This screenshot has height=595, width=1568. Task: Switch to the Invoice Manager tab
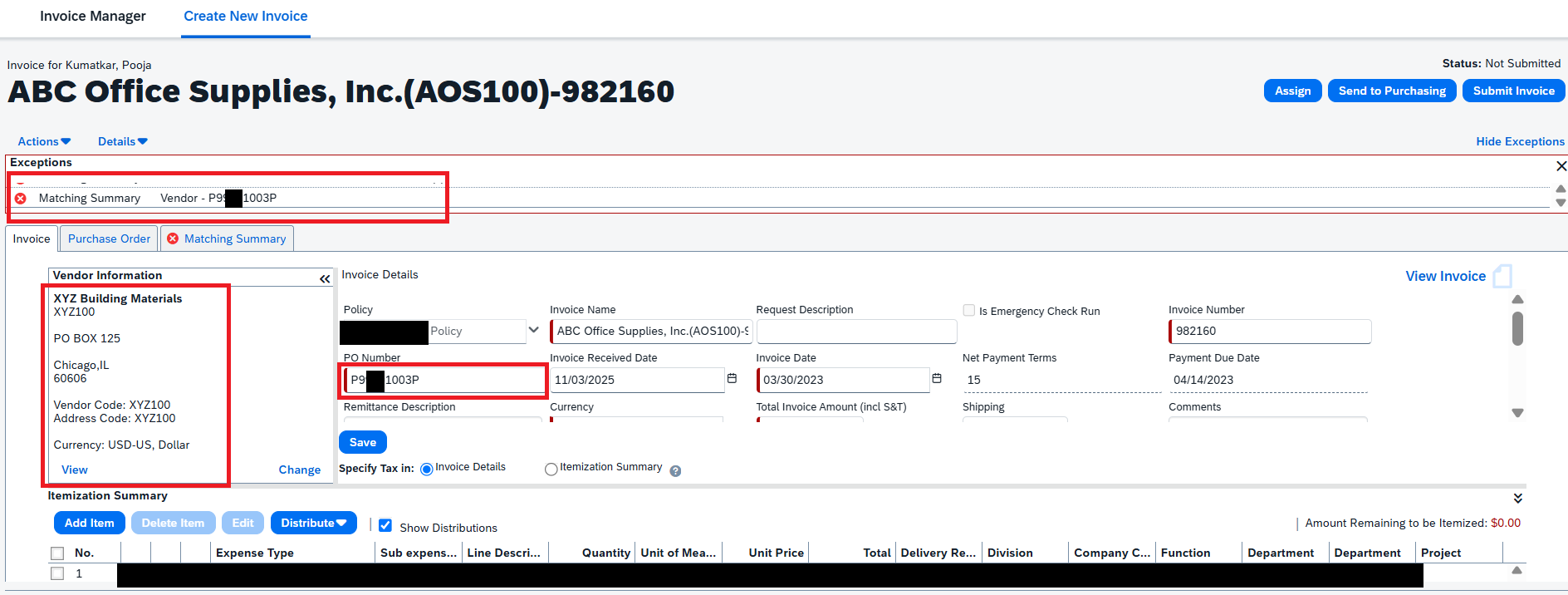[93, 16]
